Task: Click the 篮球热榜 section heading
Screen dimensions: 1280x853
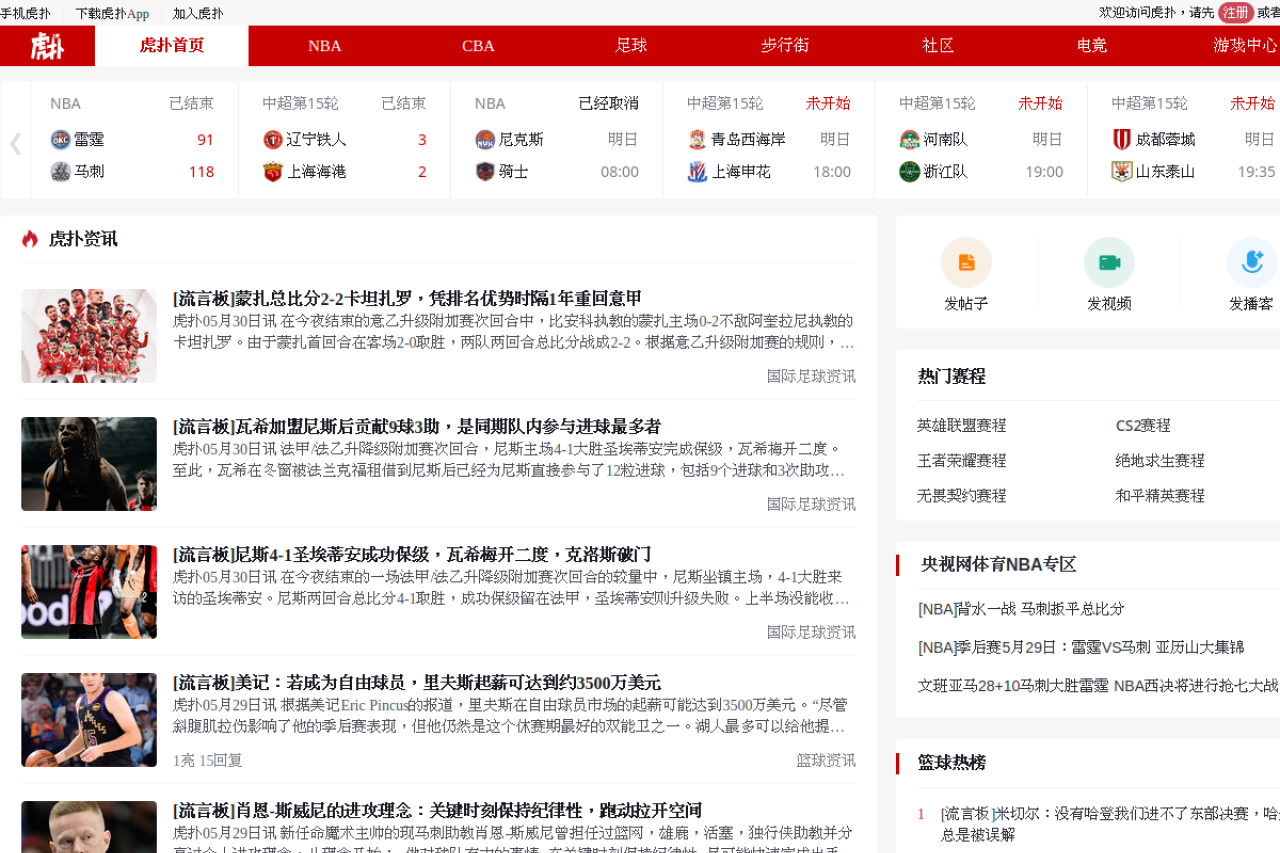Action: pyautogui.click(x=952, y=762)
